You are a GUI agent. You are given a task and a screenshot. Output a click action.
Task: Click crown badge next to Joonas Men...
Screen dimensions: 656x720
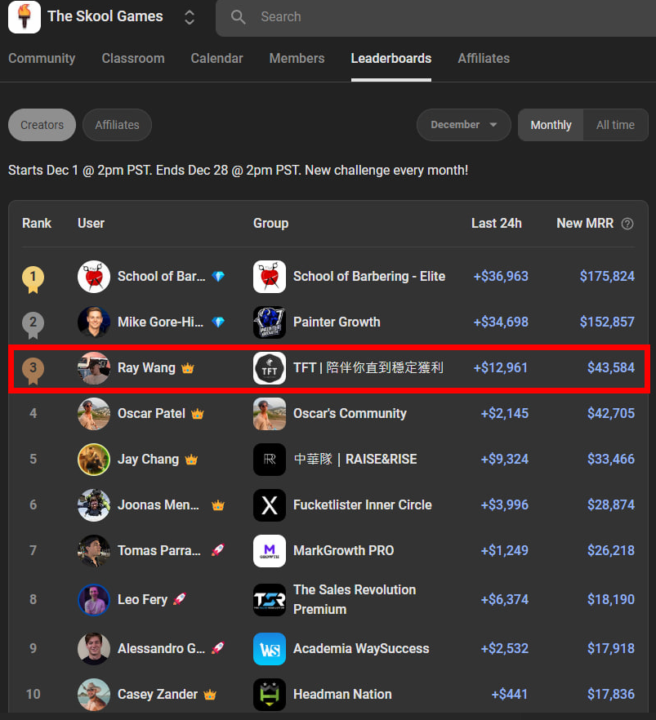[x=218, y=505]
